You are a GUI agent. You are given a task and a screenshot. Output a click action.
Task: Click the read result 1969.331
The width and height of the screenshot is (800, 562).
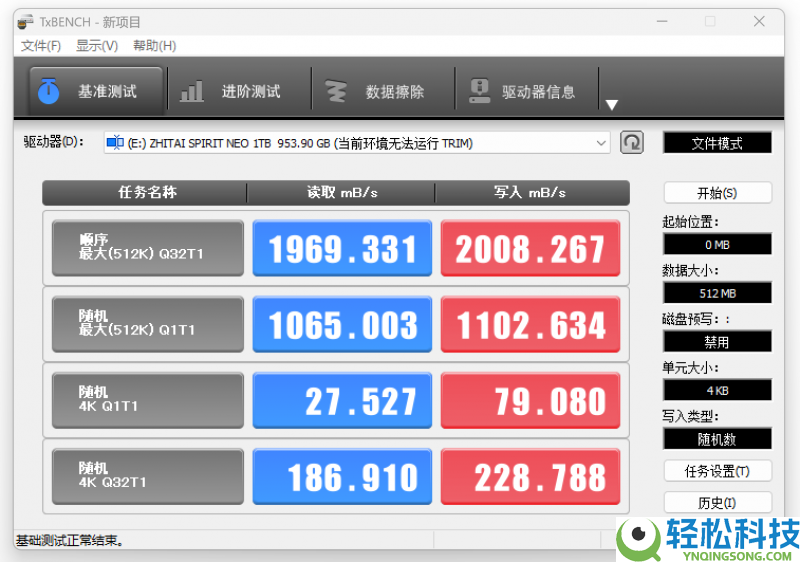(x=342, y=248)
